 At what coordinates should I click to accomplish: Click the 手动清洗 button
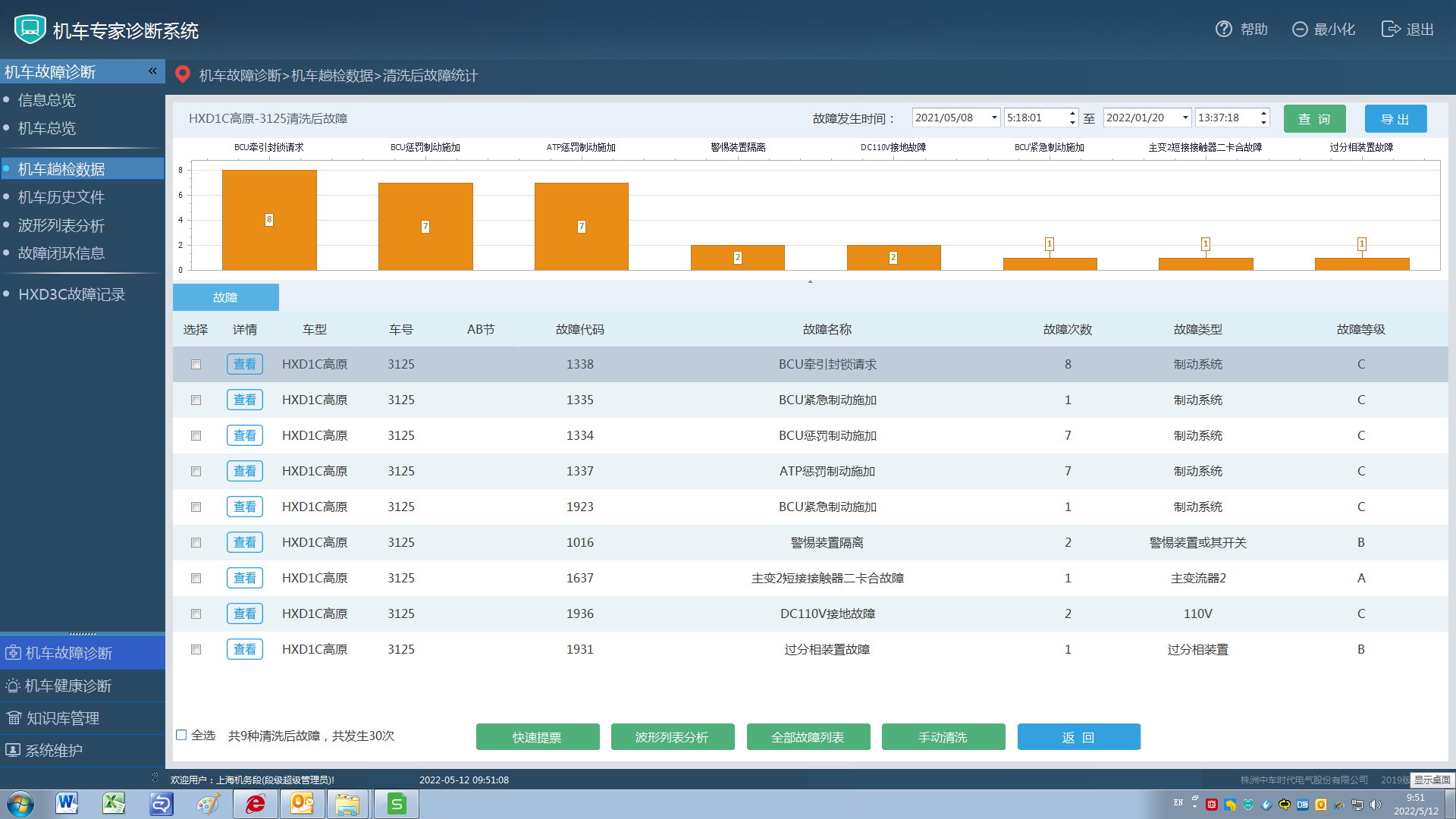pyautogui.click(x=943, y=737)
